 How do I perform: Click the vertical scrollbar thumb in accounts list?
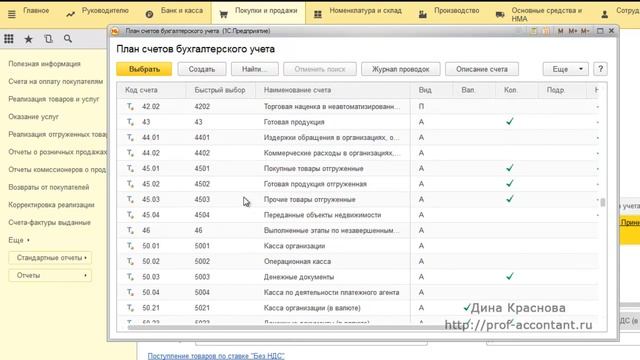(602, 202)
